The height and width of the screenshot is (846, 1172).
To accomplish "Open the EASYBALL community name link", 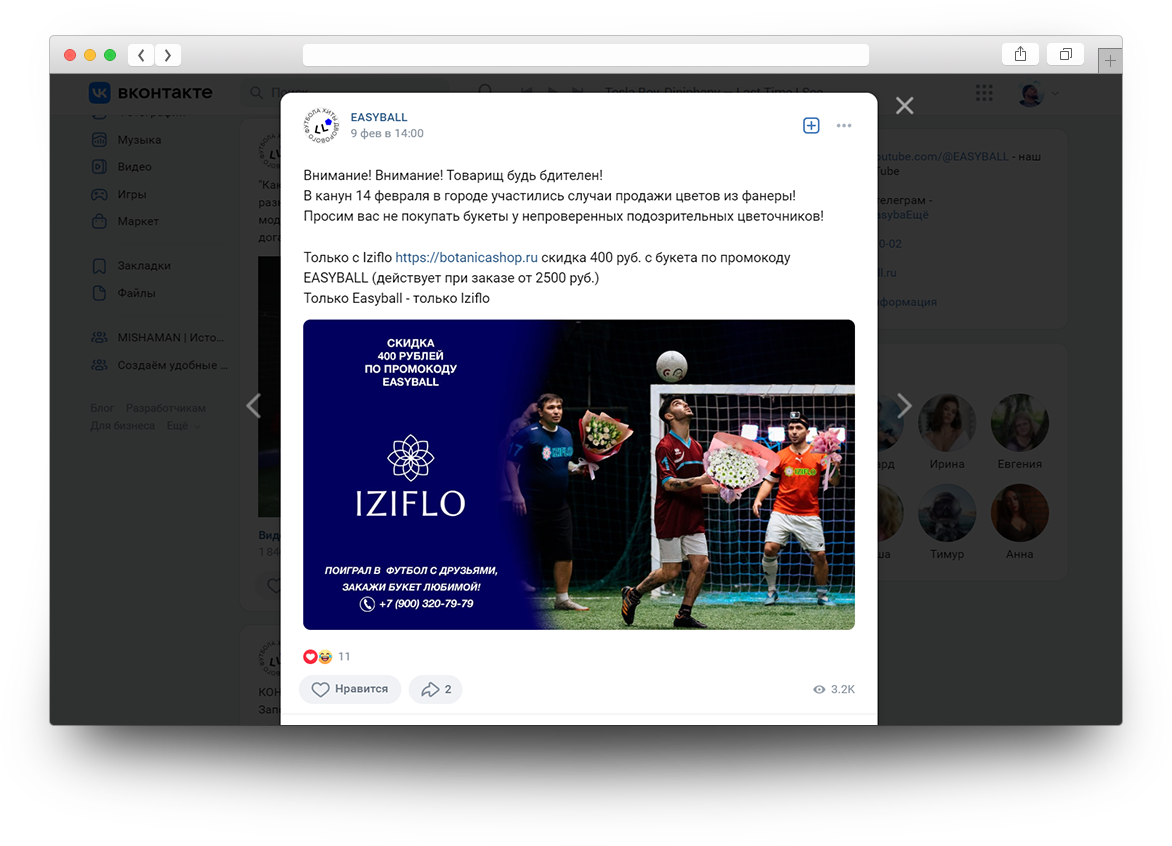I will coord(379,117).
